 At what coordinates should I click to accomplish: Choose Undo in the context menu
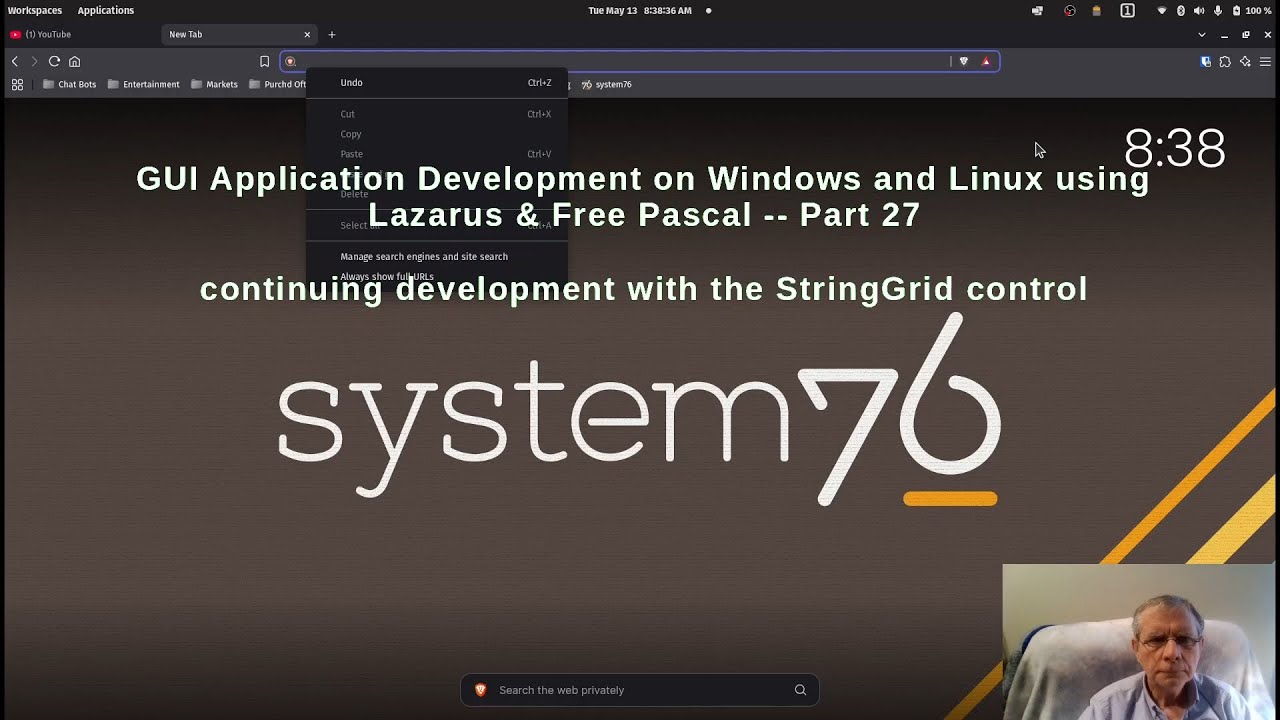point(437,83)
